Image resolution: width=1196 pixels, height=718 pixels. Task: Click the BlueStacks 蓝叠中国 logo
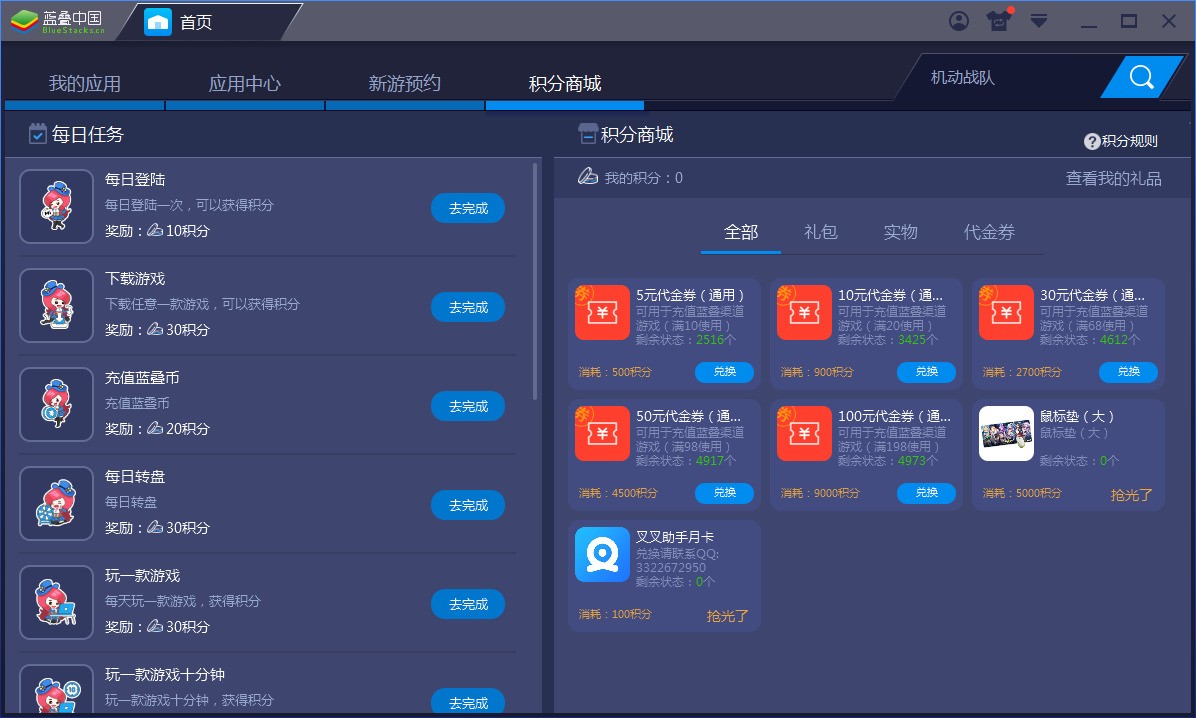pyautogui.click(x=58, y=21)
